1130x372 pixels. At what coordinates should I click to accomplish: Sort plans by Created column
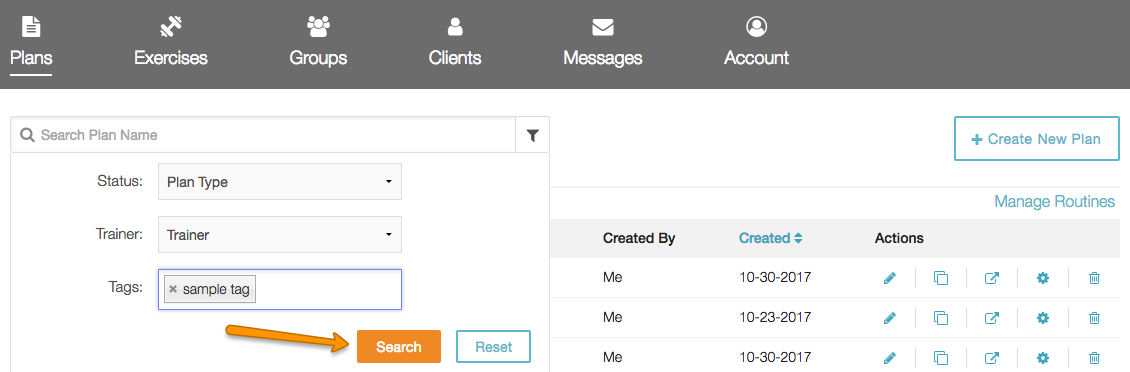tap(770, 238)
